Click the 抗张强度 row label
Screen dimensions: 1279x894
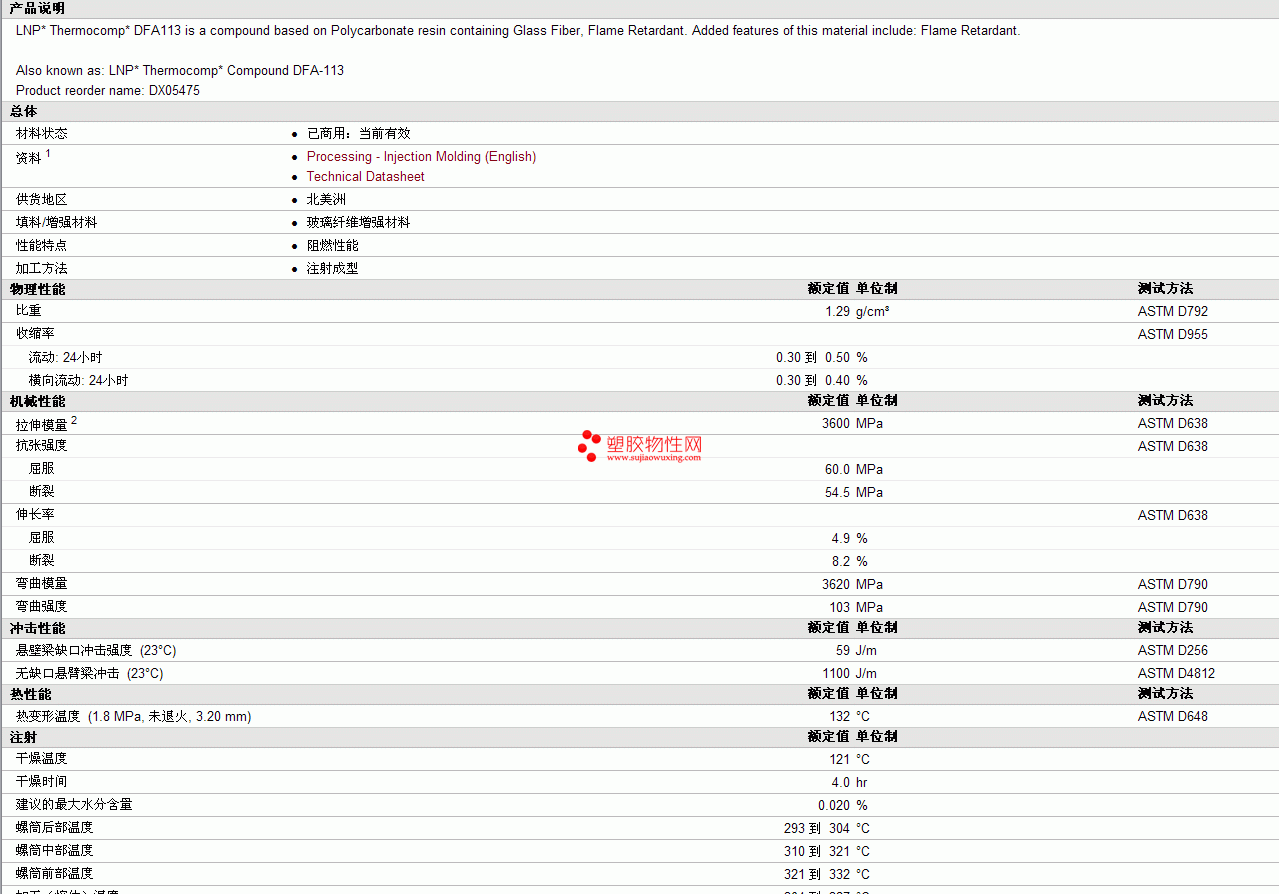pyautogui.click(x=42, y=445)
